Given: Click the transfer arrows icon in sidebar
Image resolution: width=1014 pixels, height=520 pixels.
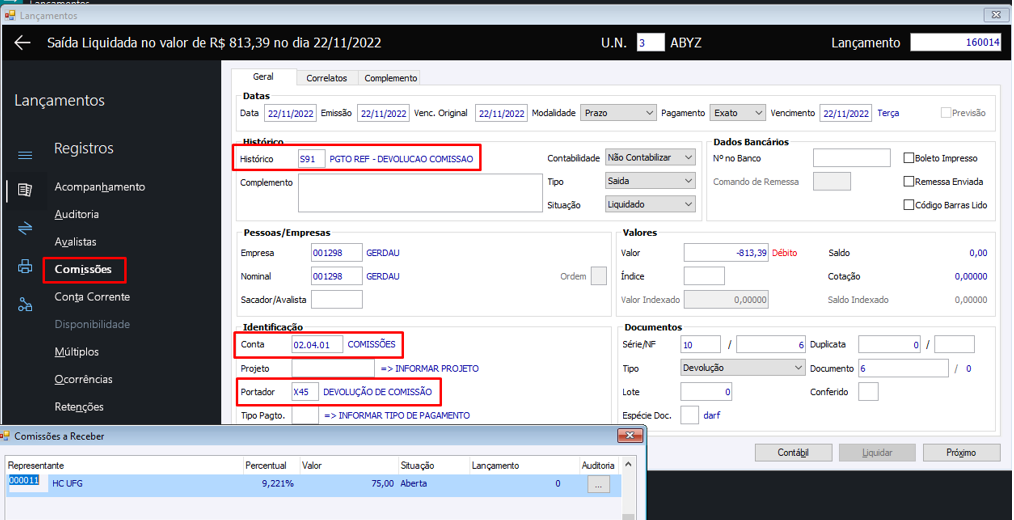Looking at the screenshot, I should [25, 228].
